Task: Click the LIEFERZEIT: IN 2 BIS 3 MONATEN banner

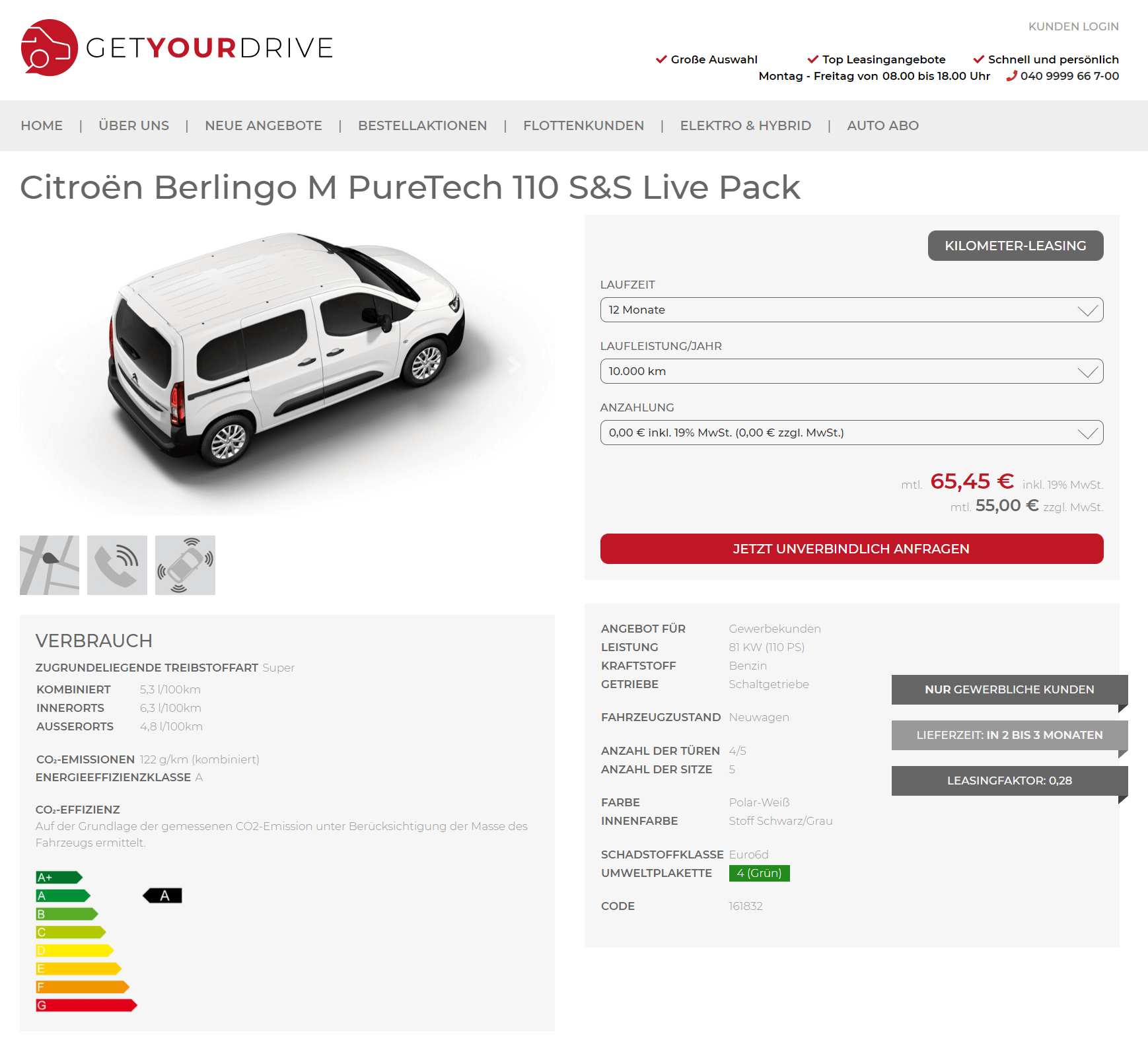Action: click(1009, 735)
